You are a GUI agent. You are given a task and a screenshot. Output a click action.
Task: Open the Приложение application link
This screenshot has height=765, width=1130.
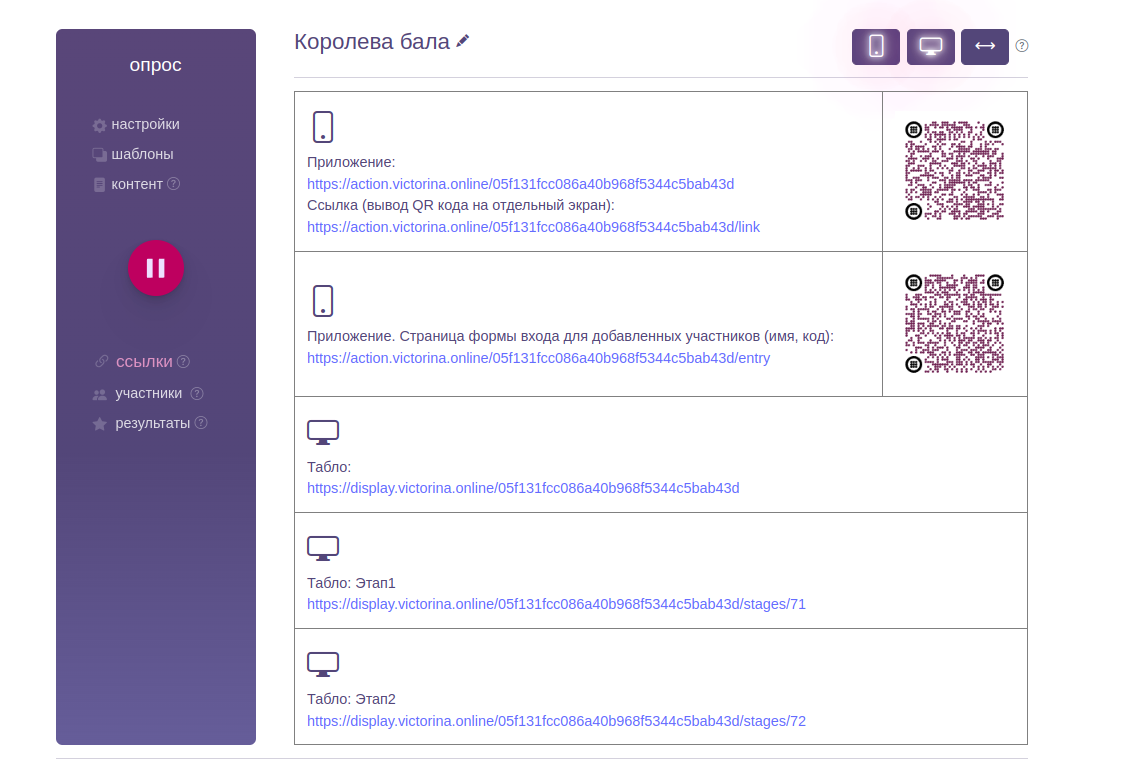(x=520, y=184)
